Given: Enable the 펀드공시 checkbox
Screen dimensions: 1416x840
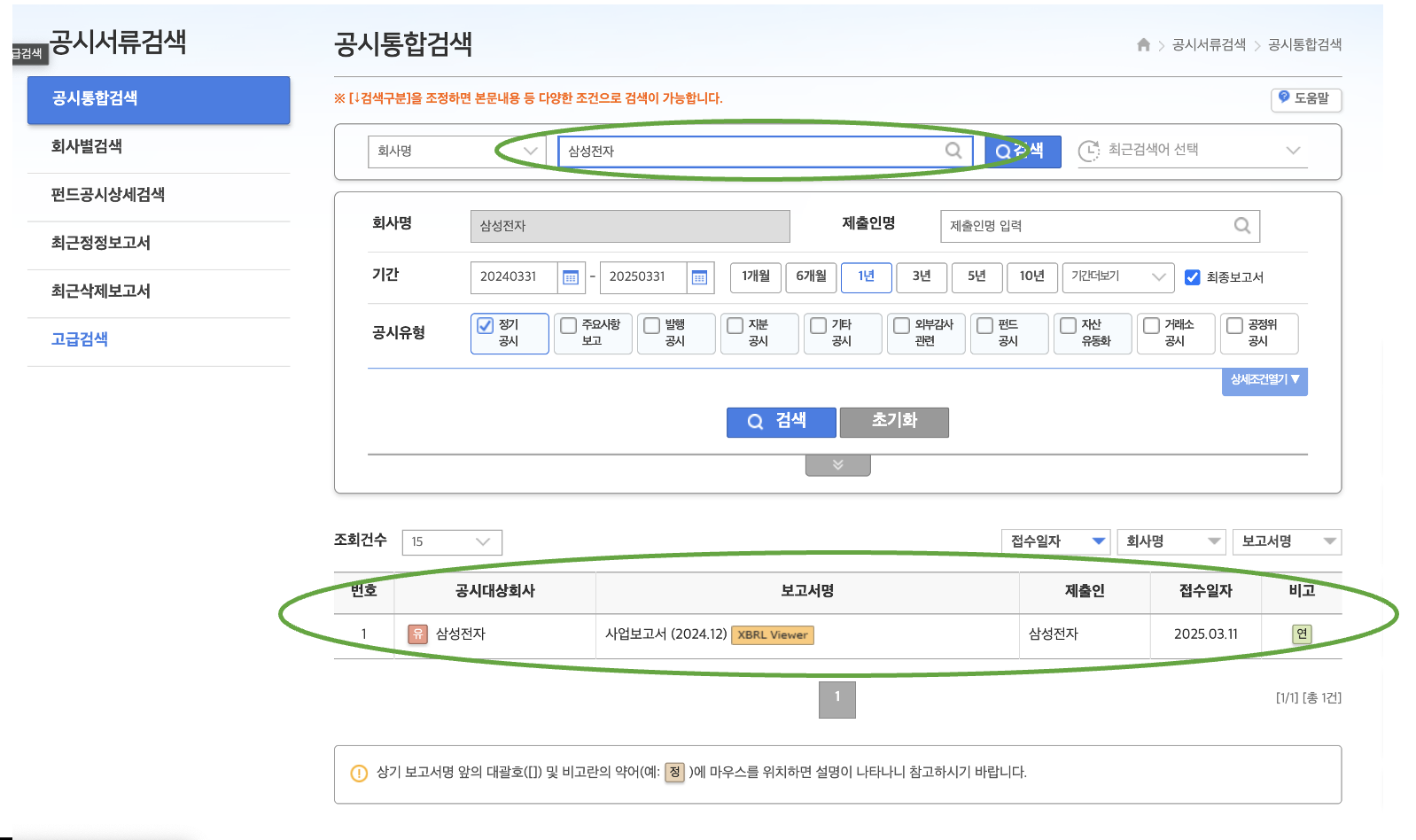Looking at the screenshot, I should pos(985,325).
